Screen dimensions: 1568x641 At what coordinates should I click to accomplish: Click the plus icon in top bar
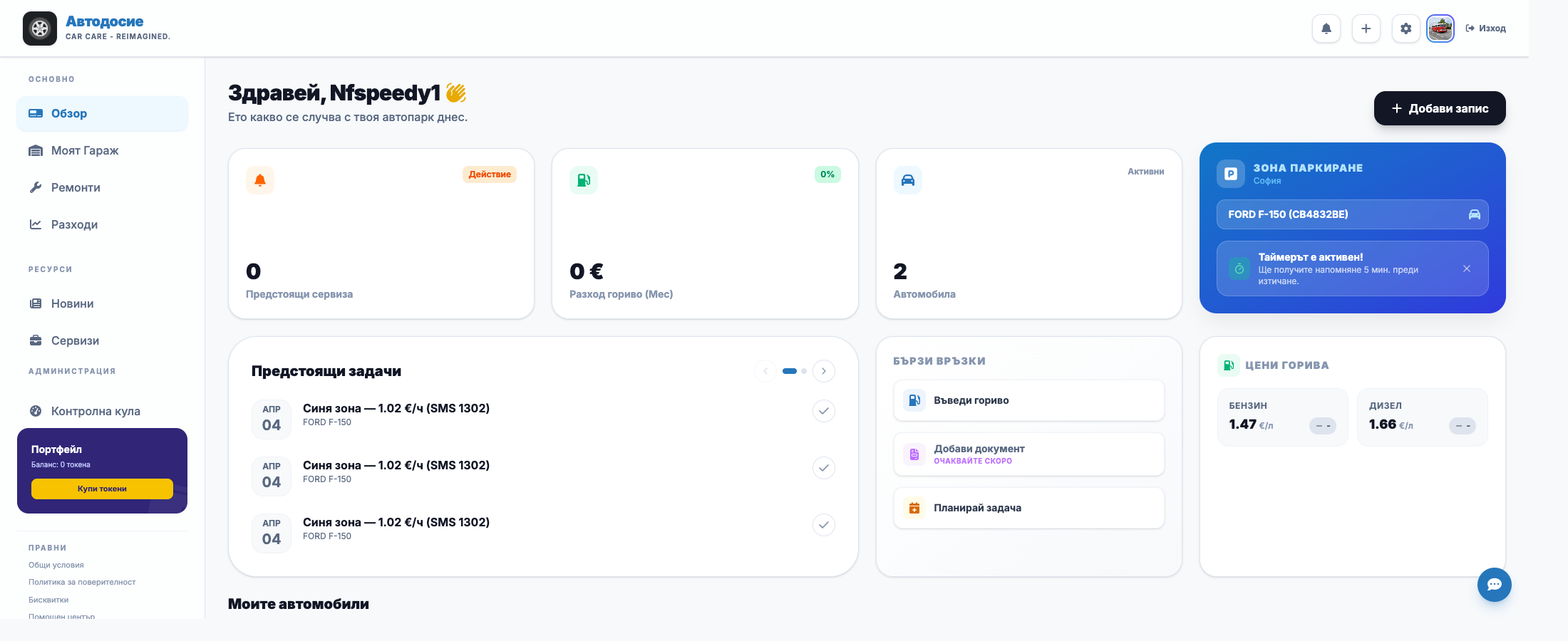click(x=1366, y=28)
